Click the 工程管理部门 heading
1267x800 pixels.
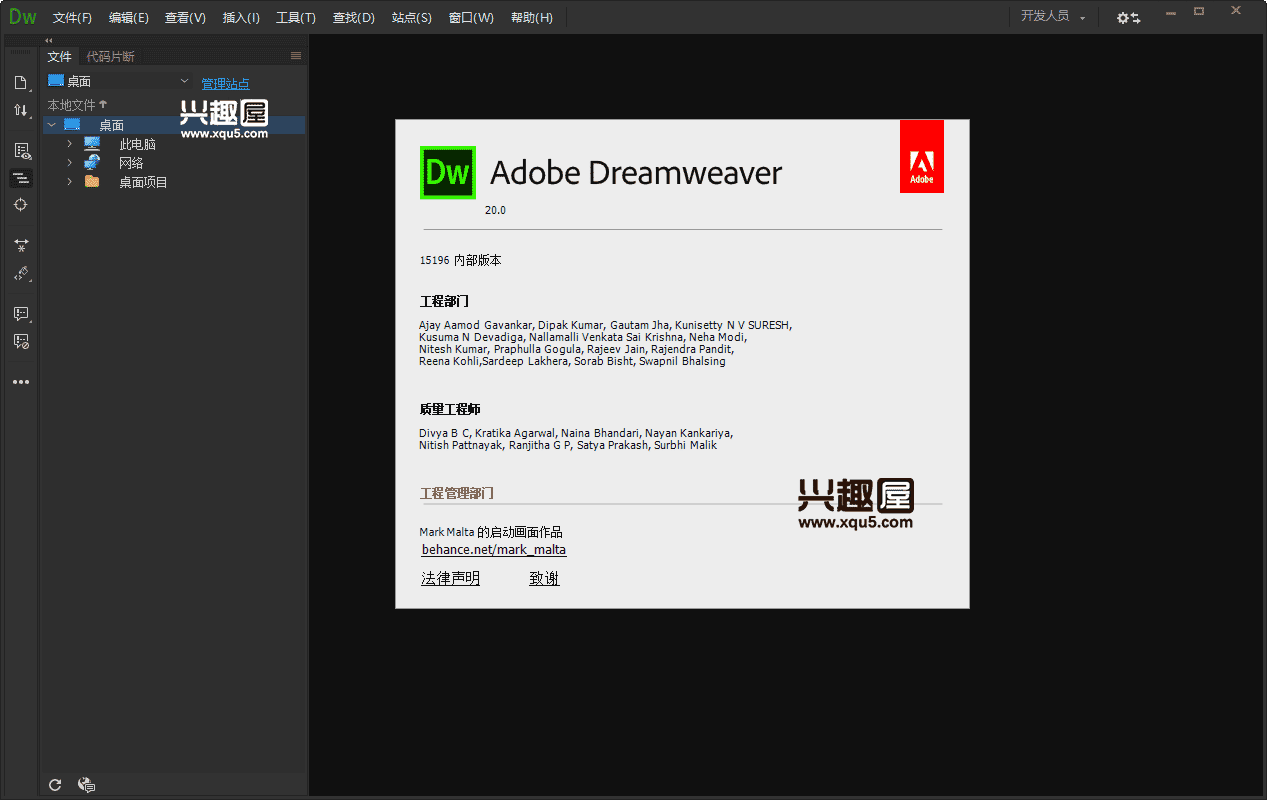click(x=456, y=493)
